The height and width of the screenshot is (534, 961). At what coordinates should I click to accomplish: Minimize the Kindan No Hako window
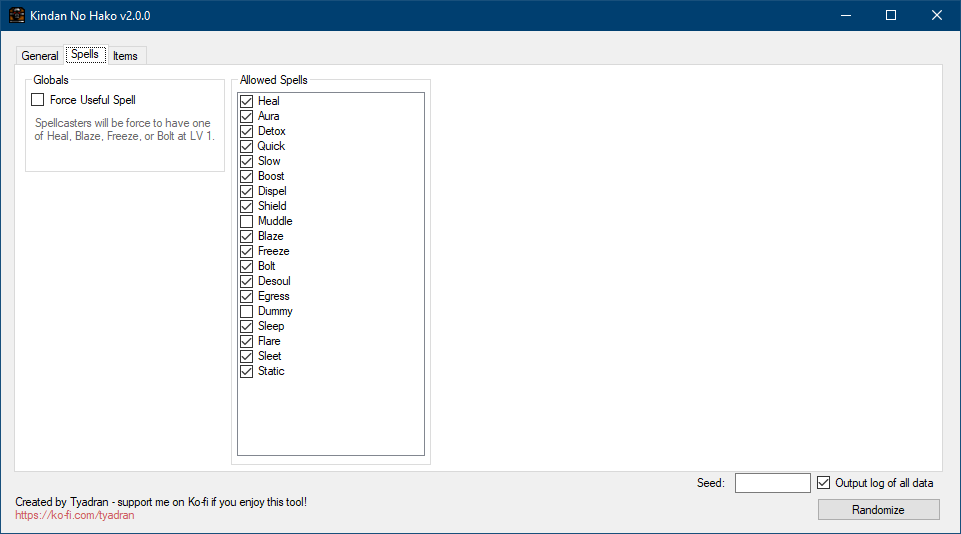point(844,15)
